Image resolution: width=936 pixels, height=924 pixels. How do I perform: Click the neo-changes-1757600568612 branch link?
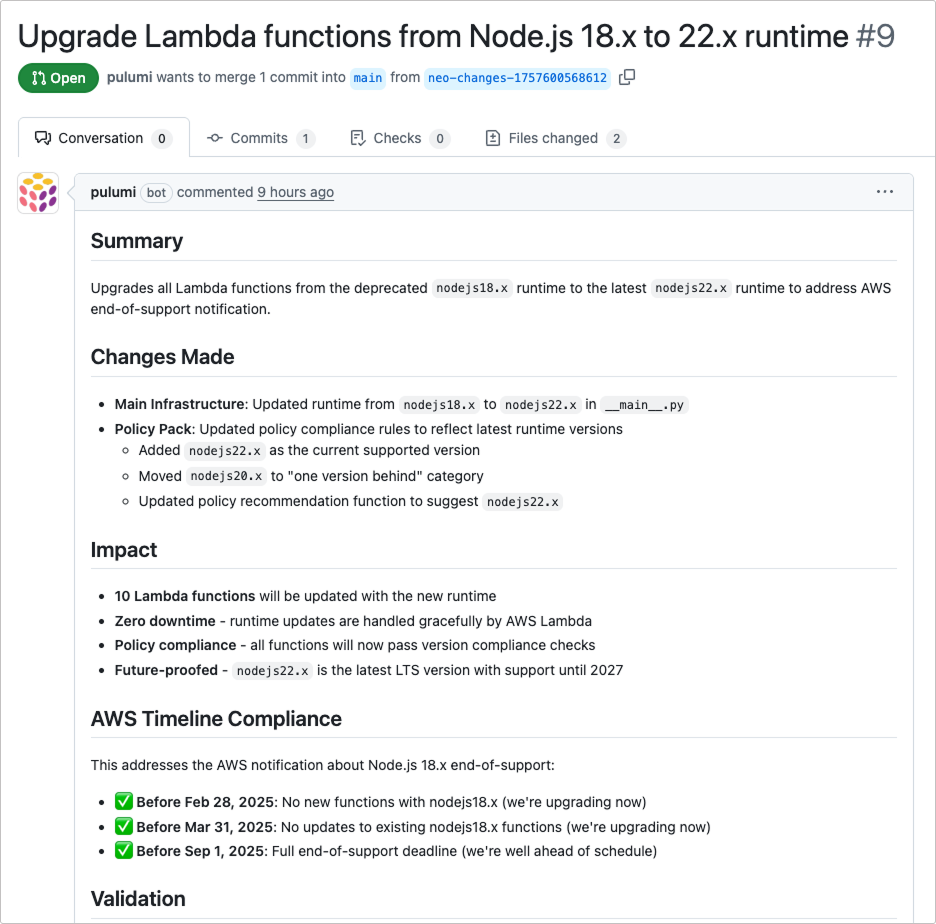coord(517,77)
